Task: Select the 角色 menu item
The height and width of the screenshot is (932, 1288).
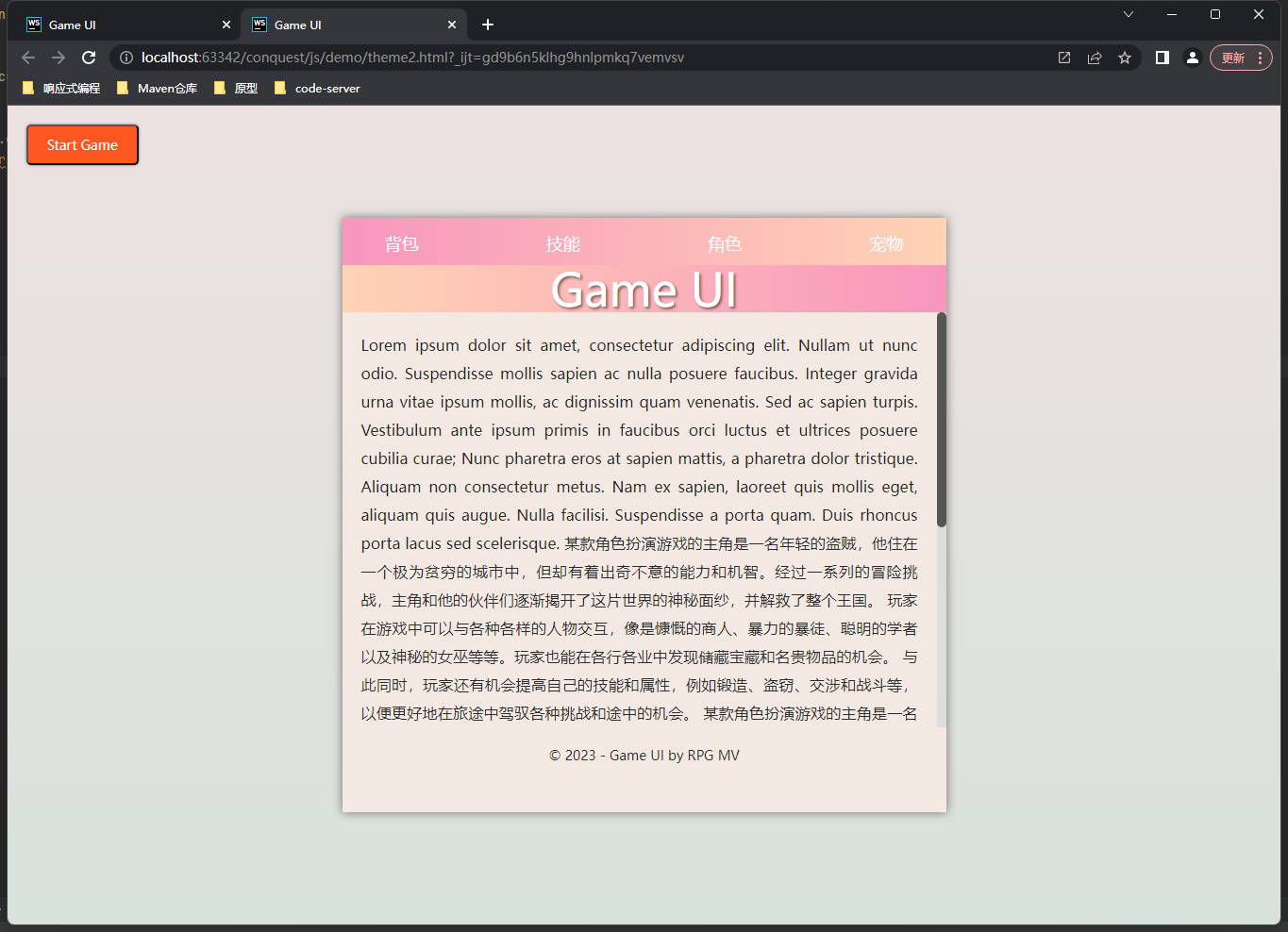Action: pyautogui.click(x=725, y=244)
